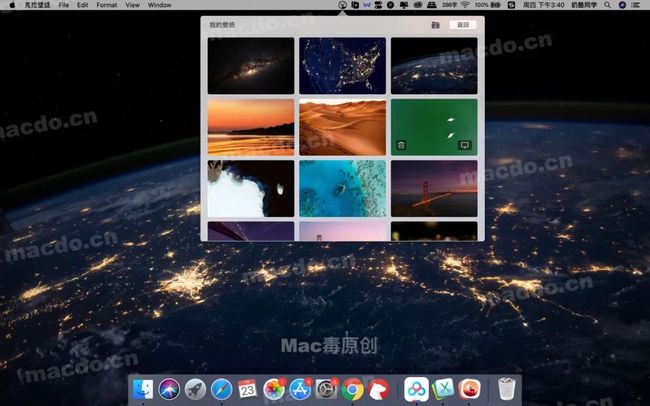
Task: Pick the orange sunset beach wallpaper
Action: (x=251, y=127)
